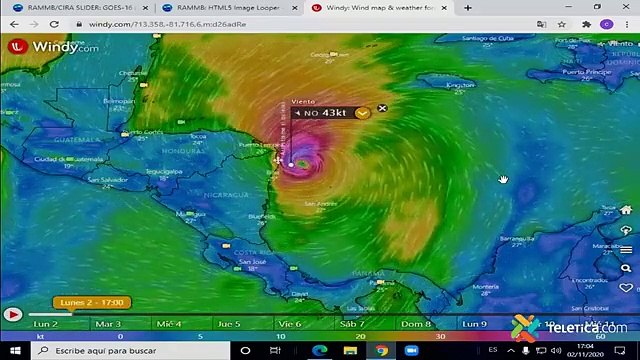640x360 pixels.
Task: Click the Lunes 2 - 17:00 time label
Action: (92, 302)
